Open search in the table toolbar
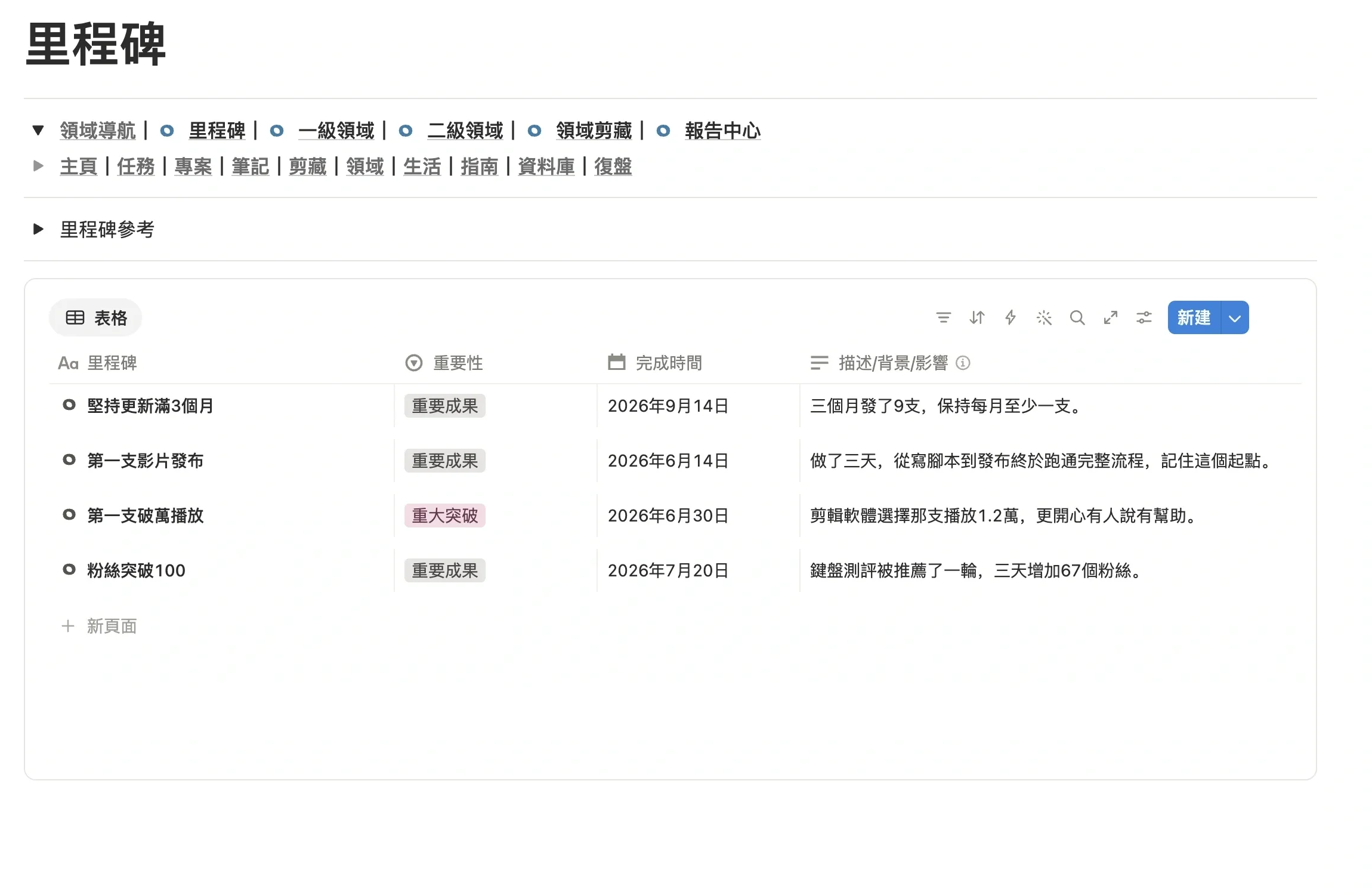1372x895 pixels. point(1077,317)
